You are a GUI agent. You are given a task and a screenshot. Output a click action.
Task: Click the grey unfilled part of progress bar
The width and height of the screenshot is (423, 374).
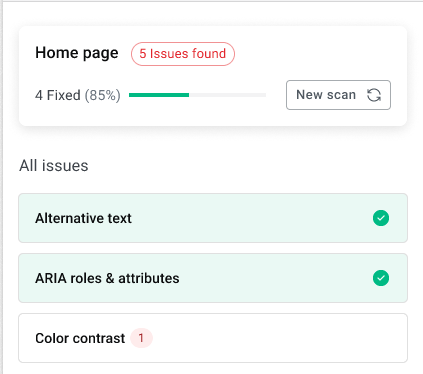(228, 95)
